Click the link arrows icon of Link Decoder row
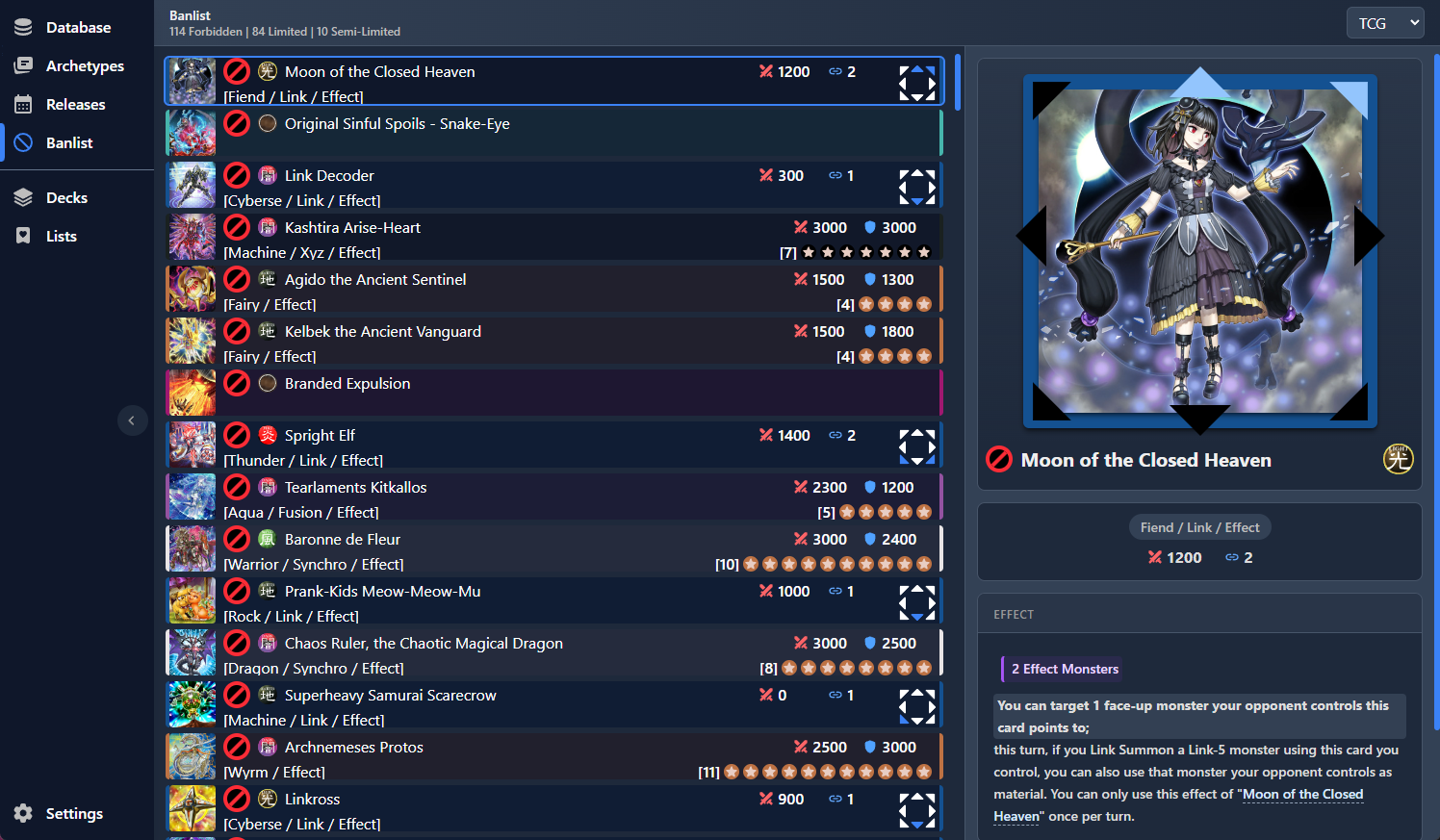The height and width of the screenshot is (840, 1440). point(917,187)
